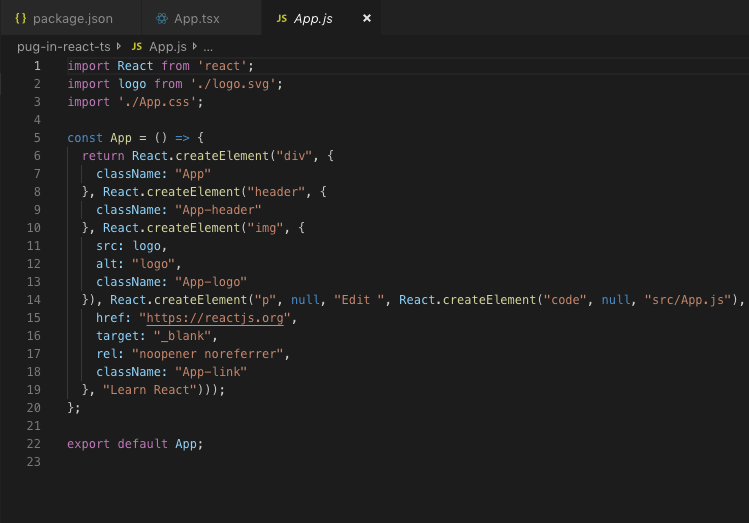Switch to the package.json tab

[71, 18]
